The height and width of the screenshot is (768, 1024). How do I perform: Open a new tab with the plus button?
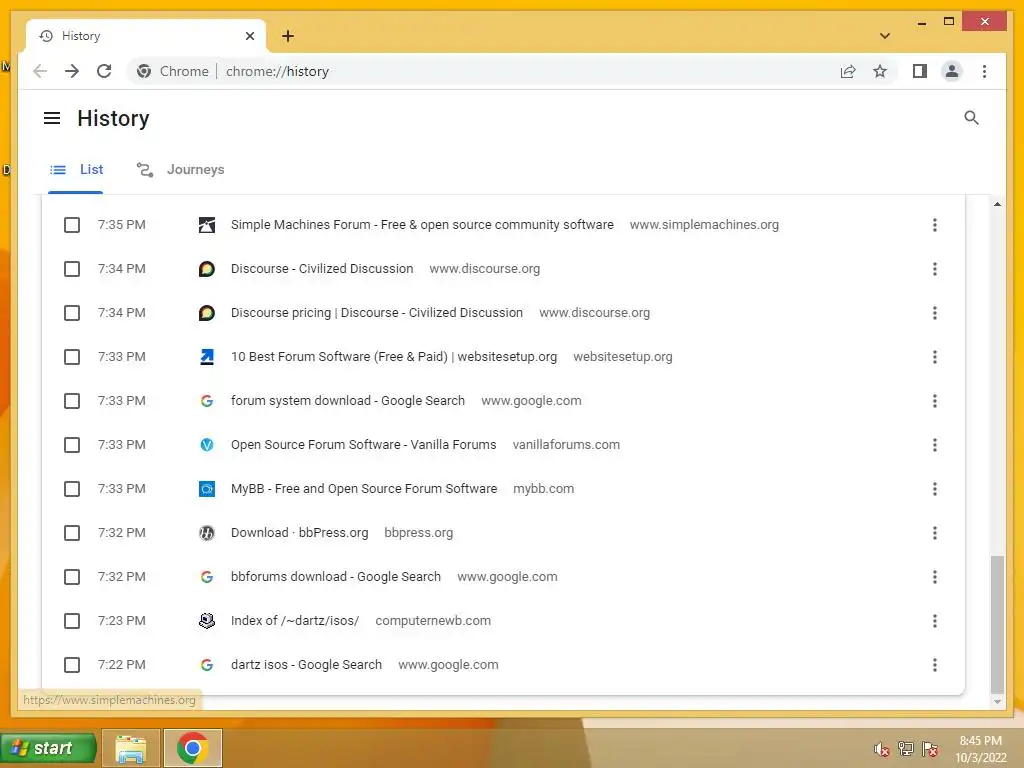287,36
